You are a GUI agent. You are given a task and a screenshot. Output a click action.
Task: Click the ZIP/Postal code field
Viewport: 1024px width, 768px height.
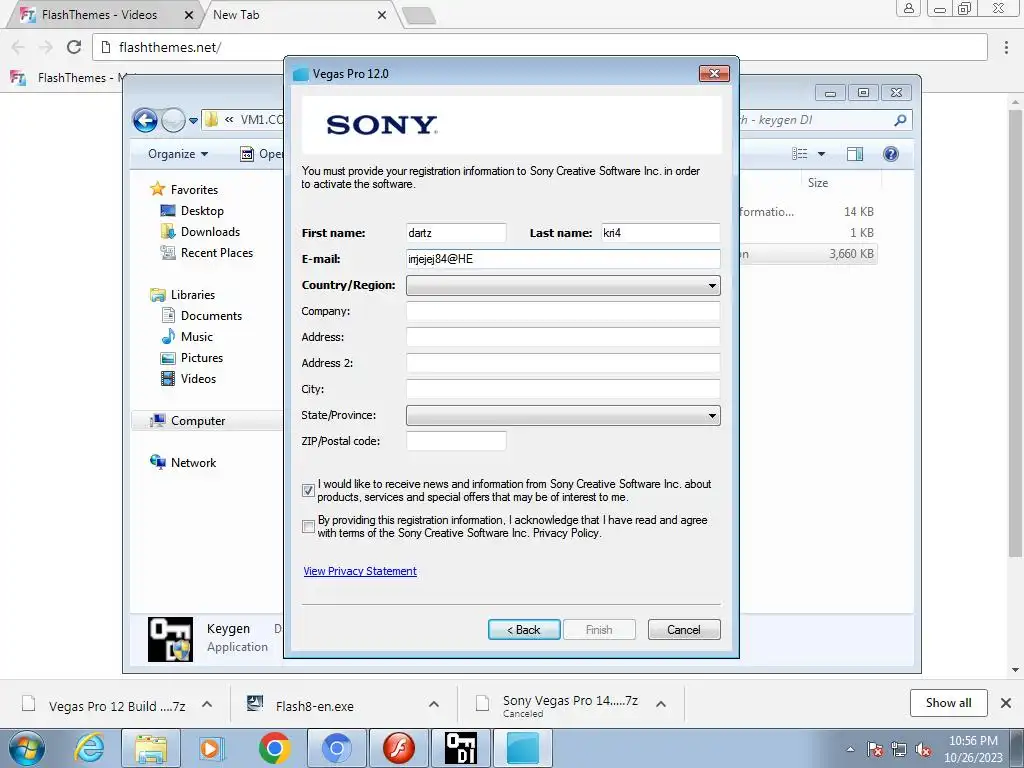(456, 441)
